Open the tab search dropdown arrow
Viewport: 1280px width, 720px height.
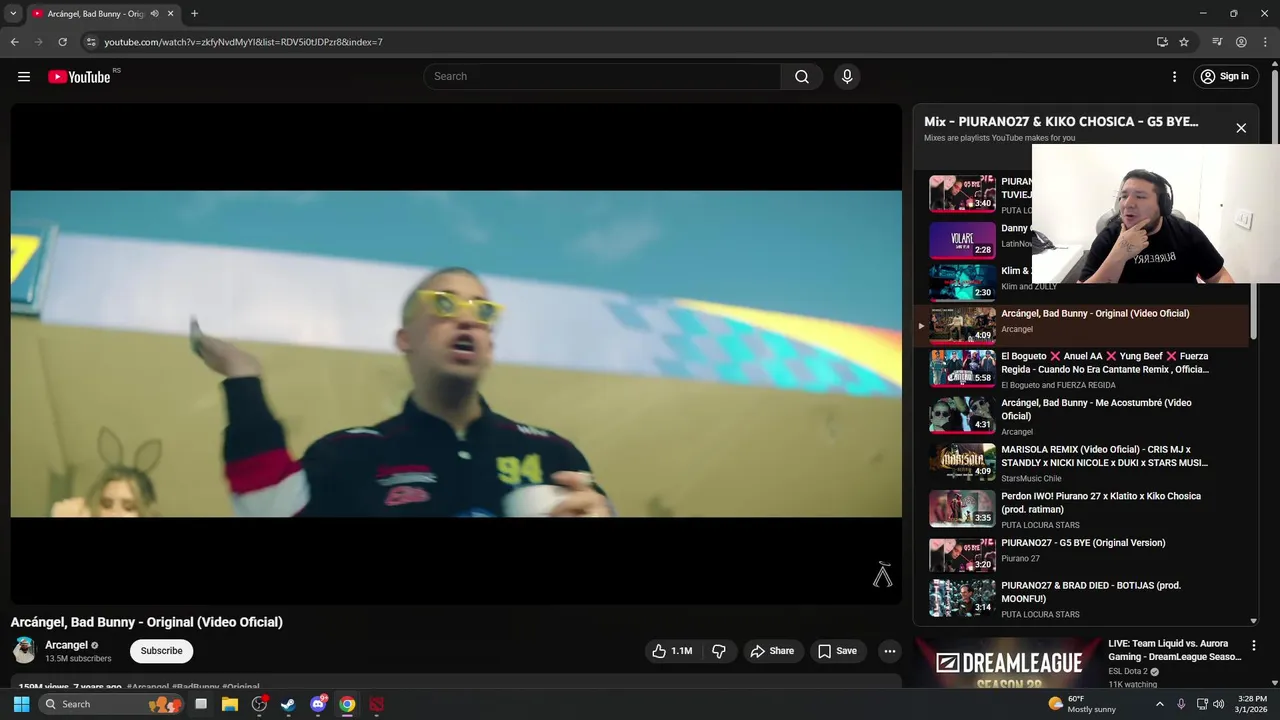pos(13,14)
